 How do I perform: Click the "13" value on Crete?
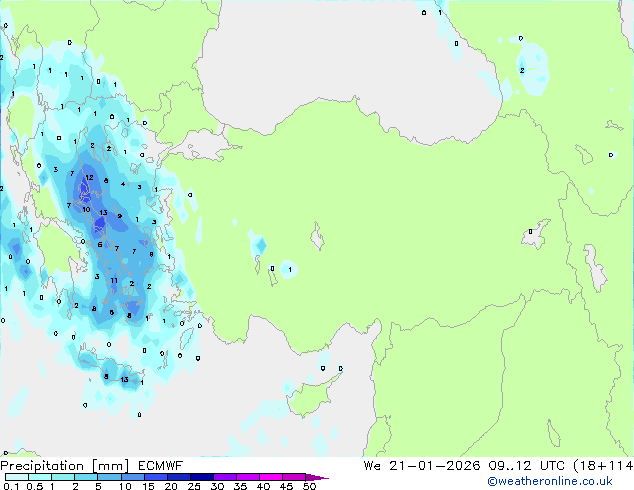point(124,379)
